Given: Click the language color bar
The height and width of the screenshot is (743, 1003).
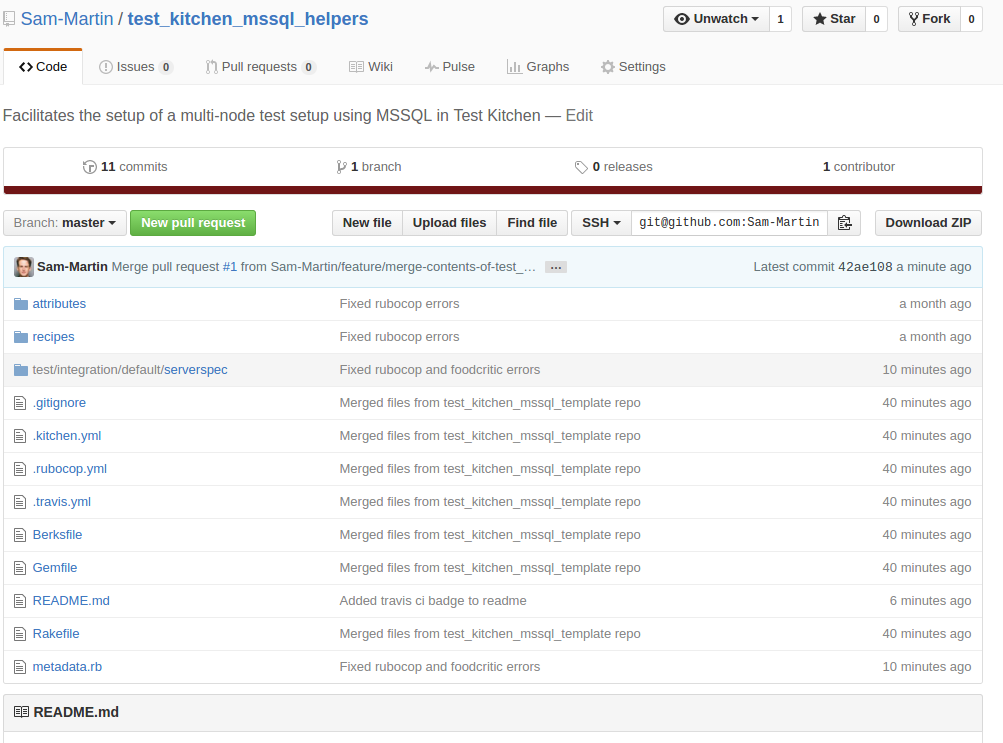Looking at the screenshot, I should click(493, 190).
